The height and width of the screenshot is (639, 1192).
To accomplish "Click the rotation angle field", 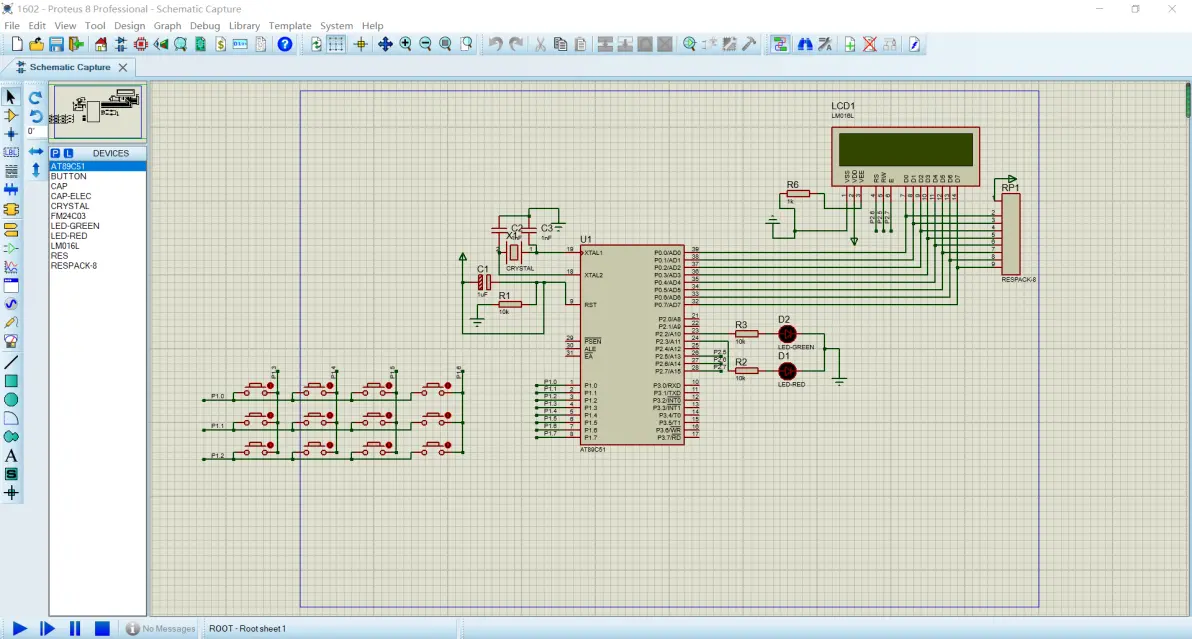I will [x=34, y=131].
